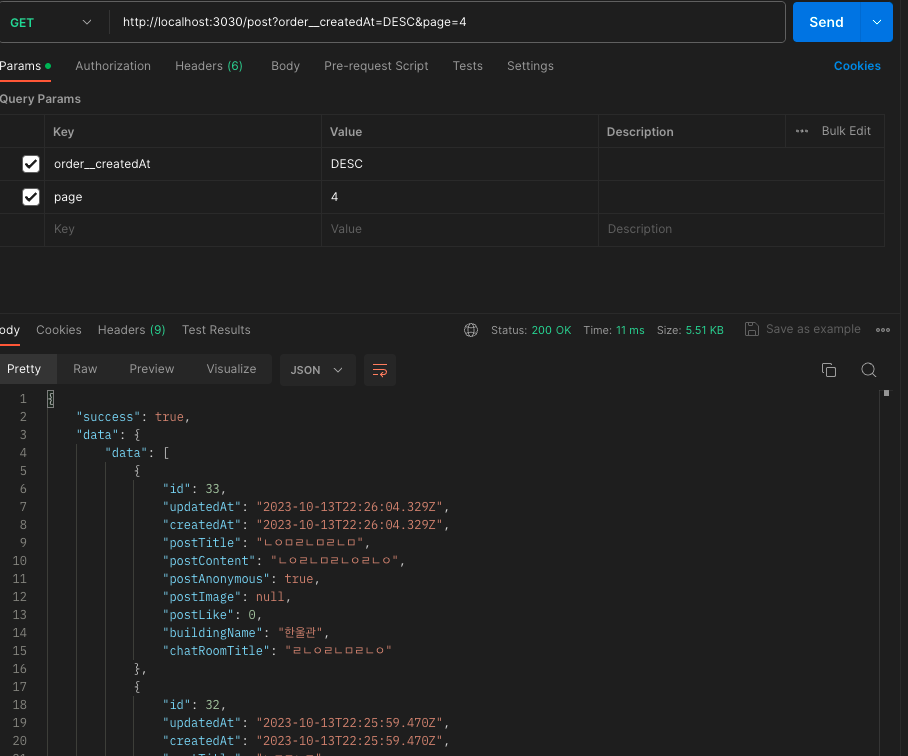The image size is (908, 756).
Task: Open the response more options ellipsis
Action: (x=883, y=330)
